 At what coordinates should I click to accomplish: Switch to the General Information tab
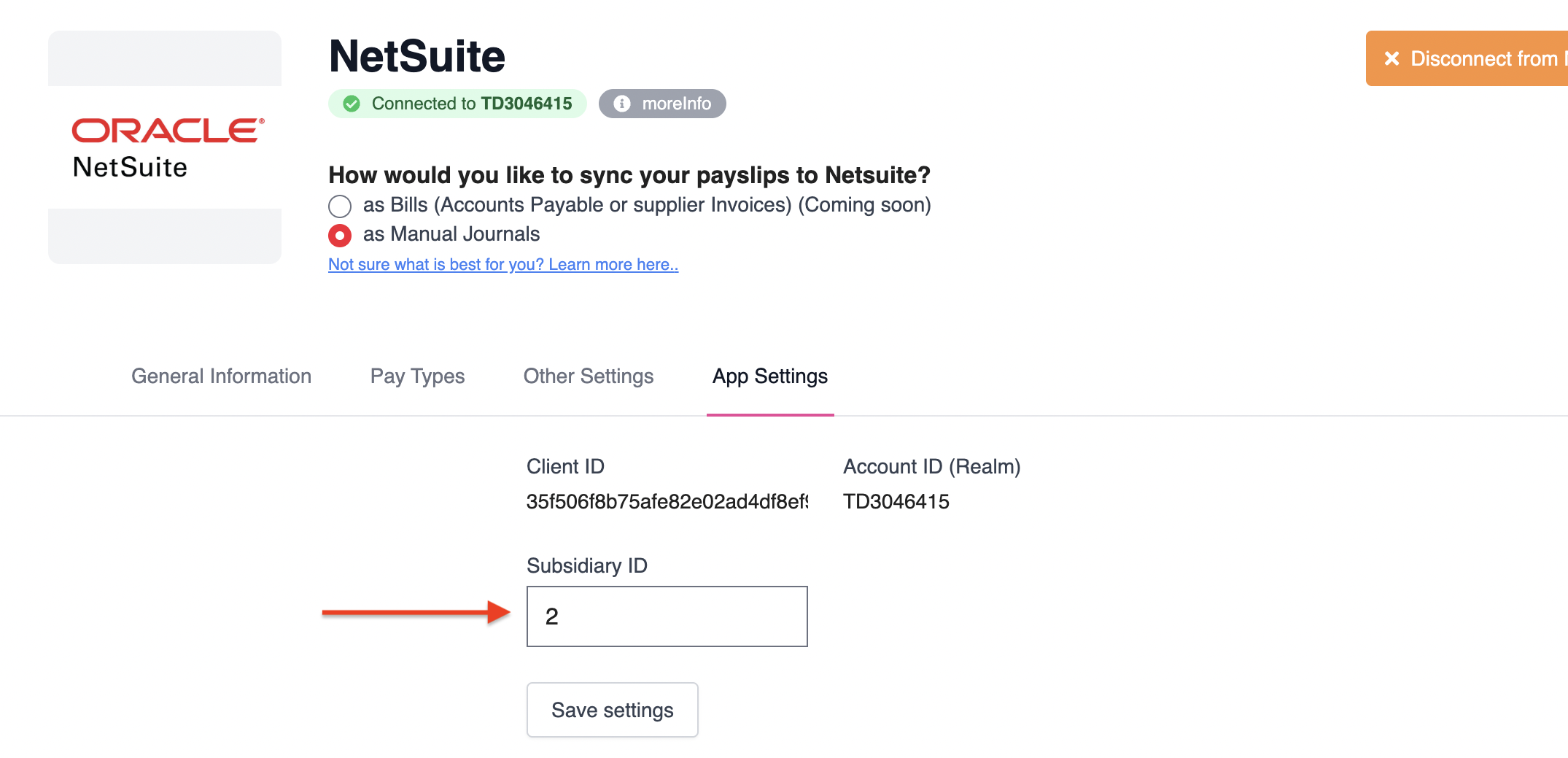pyautogui.click(x=221, y=376)
